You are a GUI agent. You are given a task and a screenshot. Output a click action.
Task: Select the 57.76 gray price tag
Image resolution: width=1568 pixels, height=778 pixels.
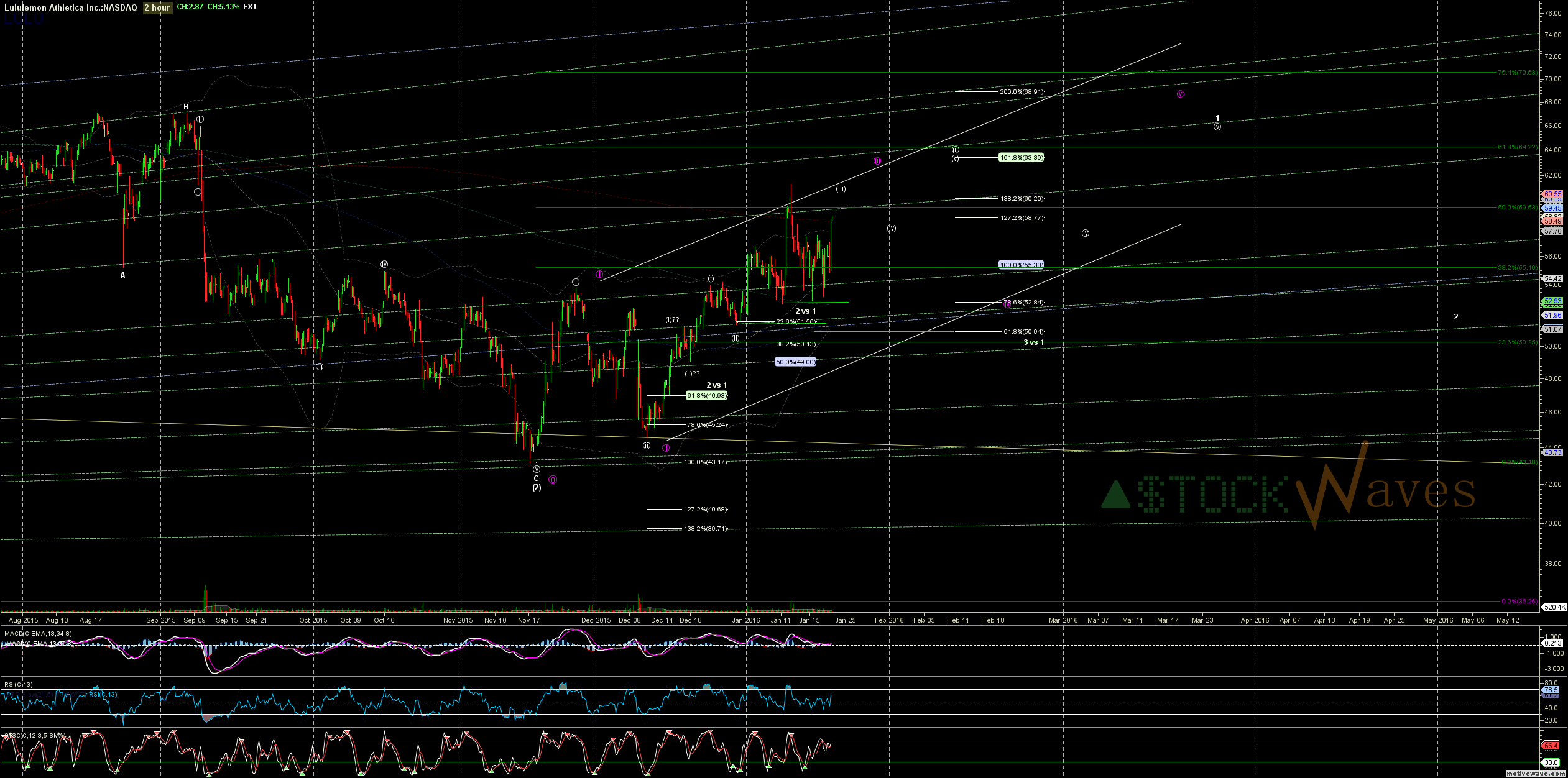(1552, 232)
